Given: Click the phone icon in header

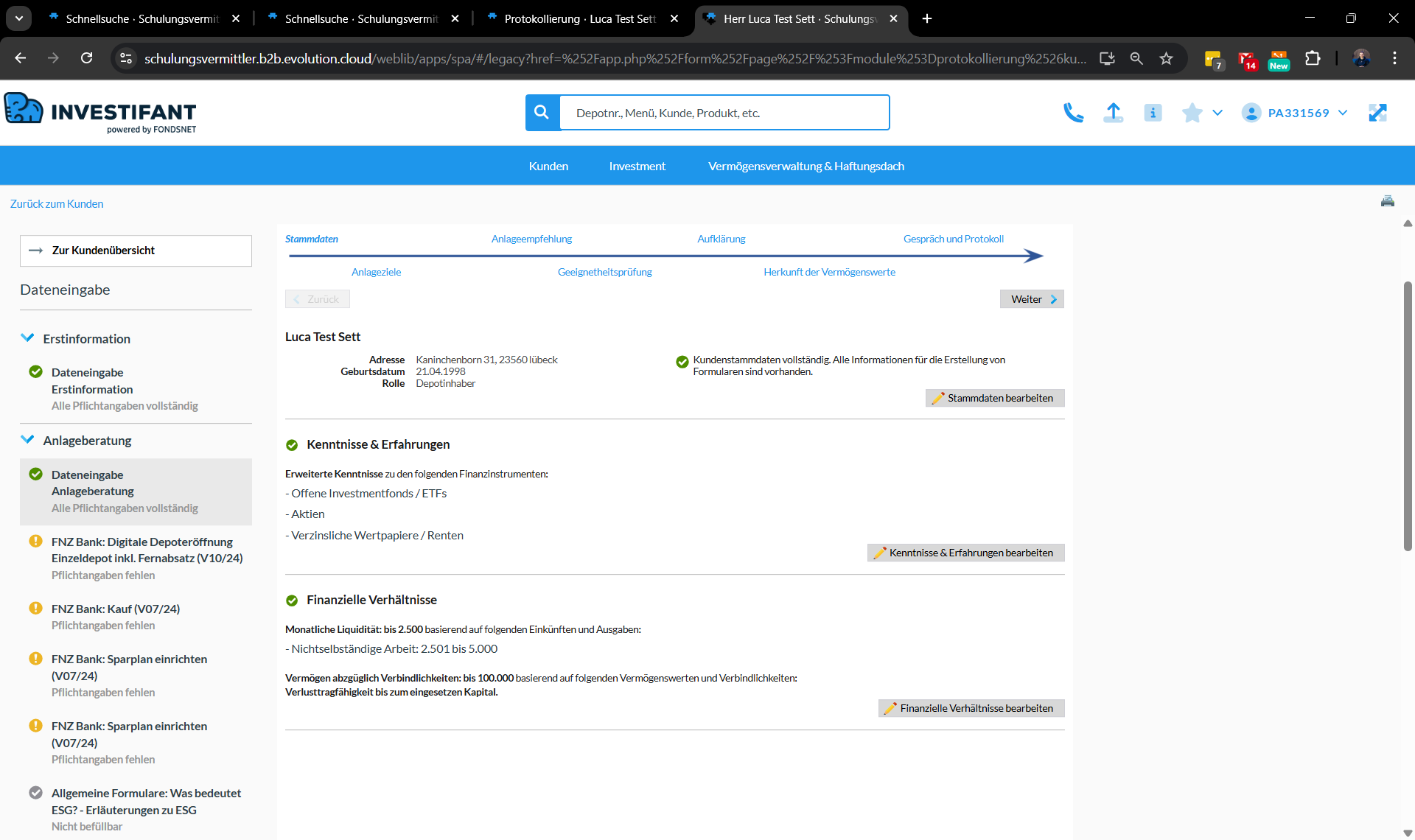Looking at the screenshot, I should click(x=1073, y=113).
